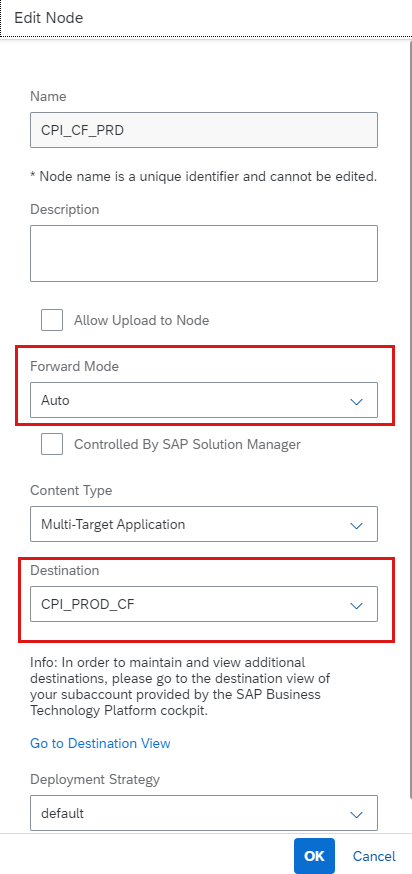Open the default deployment strategy selector

pyautogui.click(x=204, y=813)
